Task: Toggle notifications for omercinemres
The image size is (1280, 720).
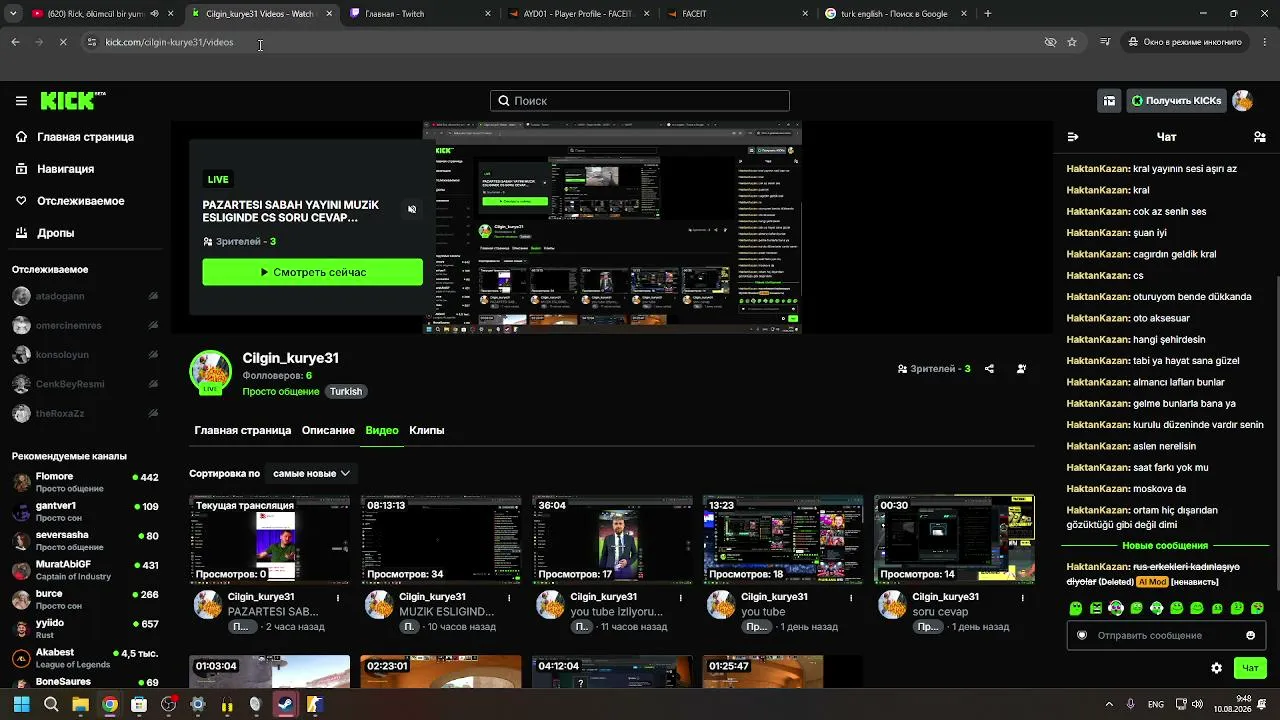Action: tap(153, 326)
